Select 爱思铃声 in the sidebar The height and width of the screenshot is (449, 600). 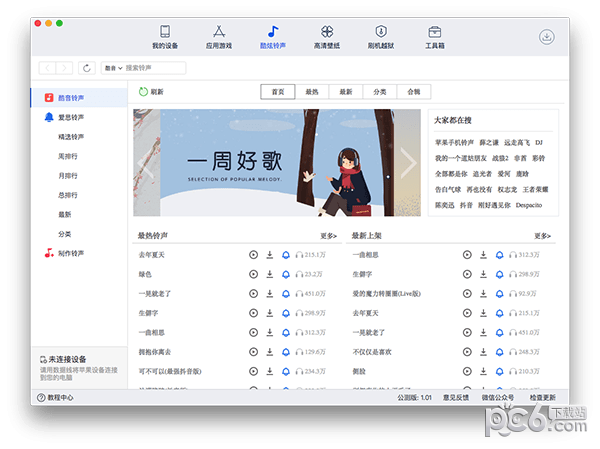coord(79,117)
